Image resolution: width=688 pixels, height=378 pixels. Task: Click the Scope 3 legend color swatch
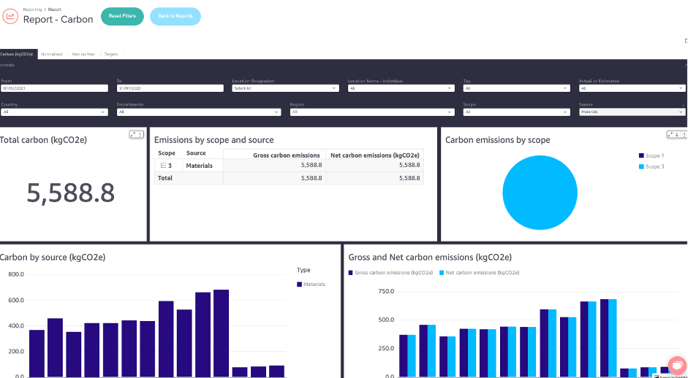[641, 167]
